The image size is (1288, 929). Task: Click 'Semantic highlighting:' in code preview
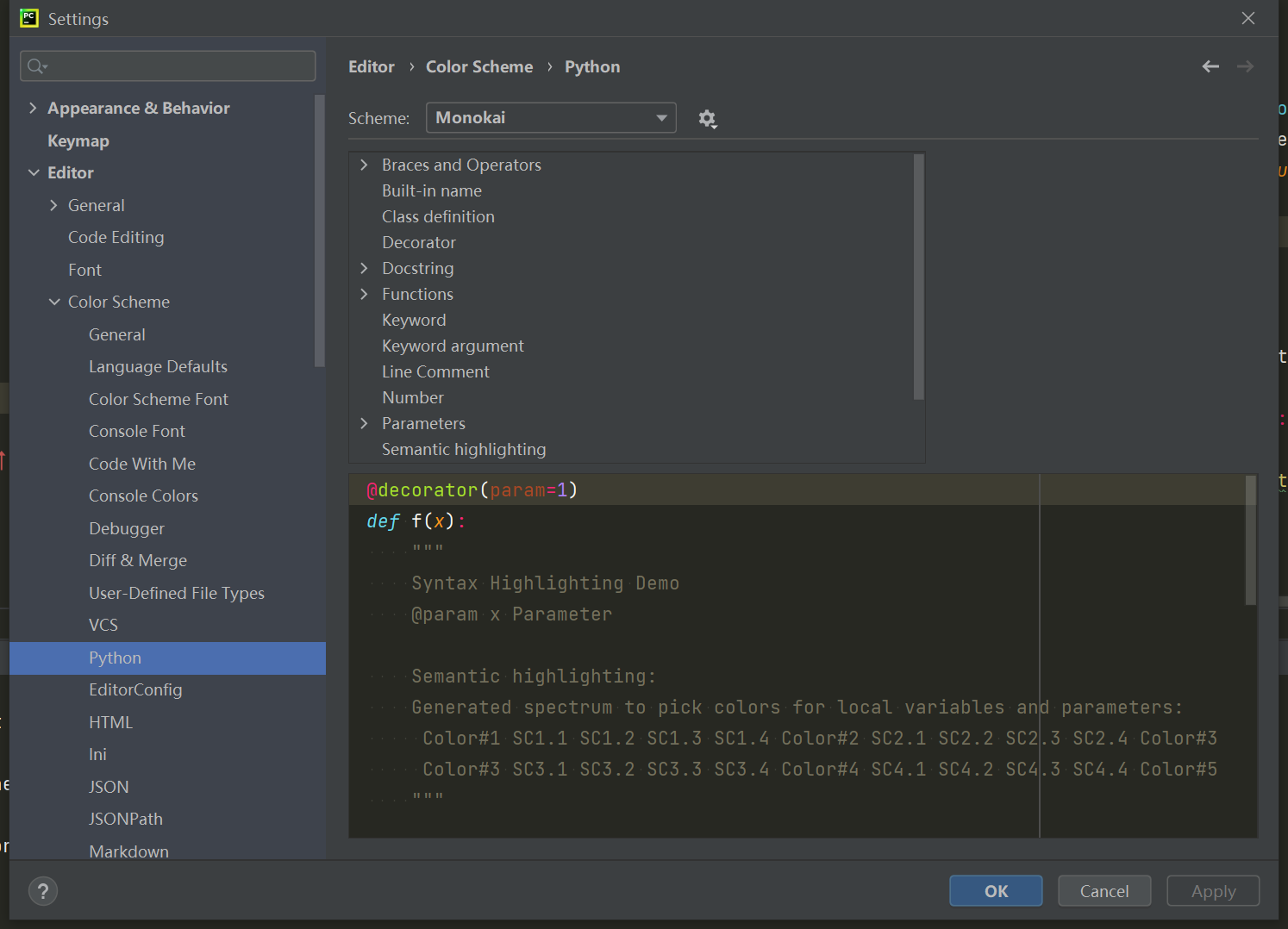pyautogui.click(x=534, y=676)
